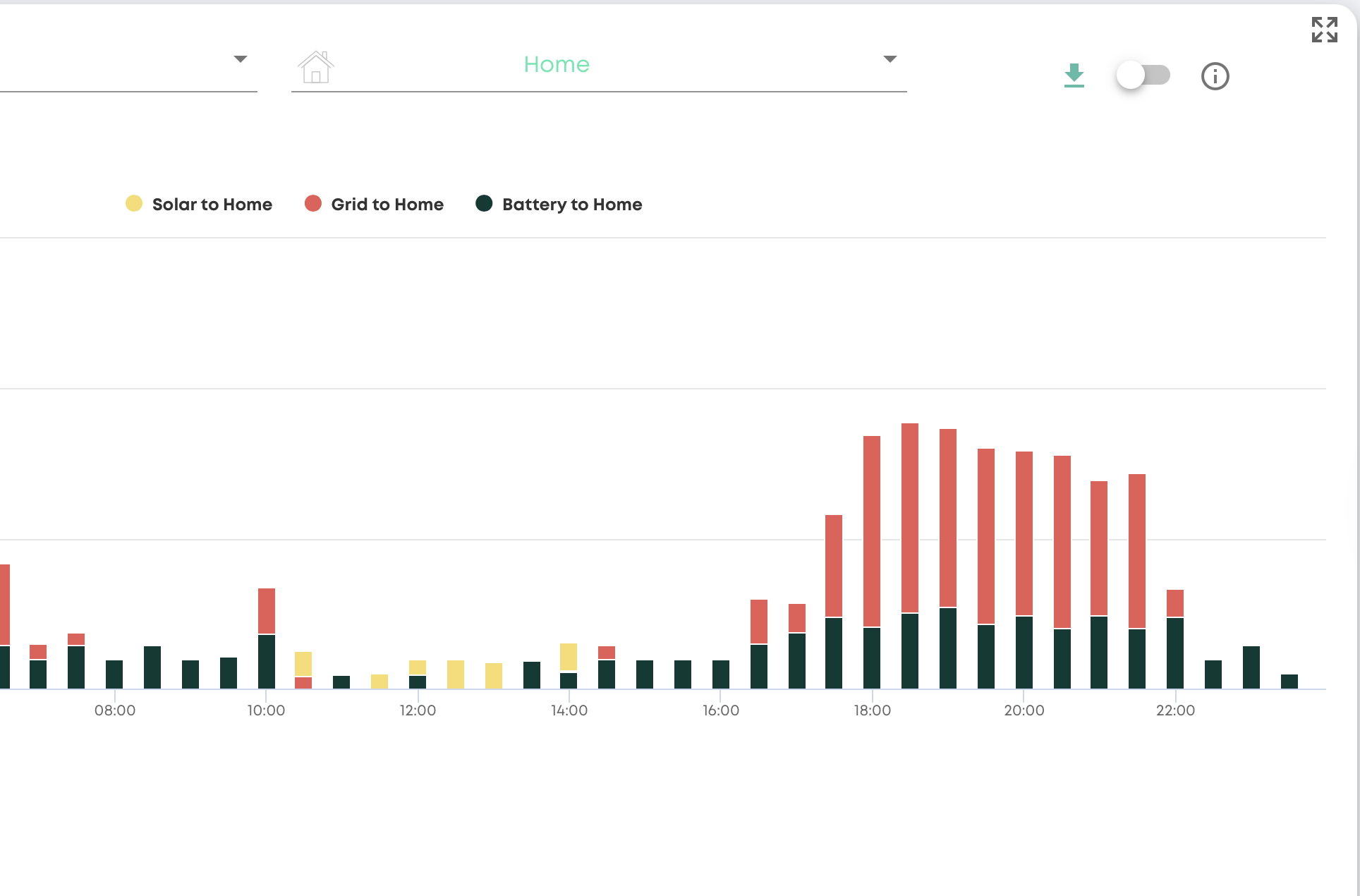
Task: Download the chart data
Action: pos(1074,75)
